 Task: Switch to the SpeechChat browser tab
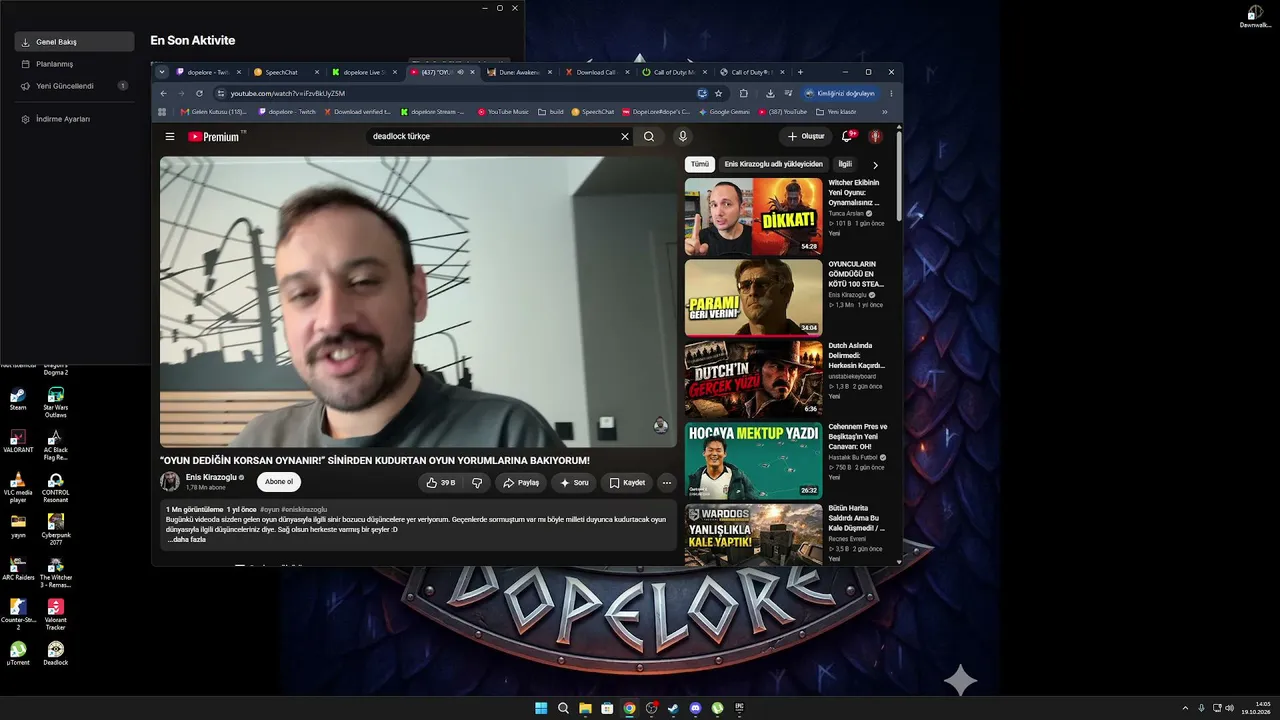[281, 72]
